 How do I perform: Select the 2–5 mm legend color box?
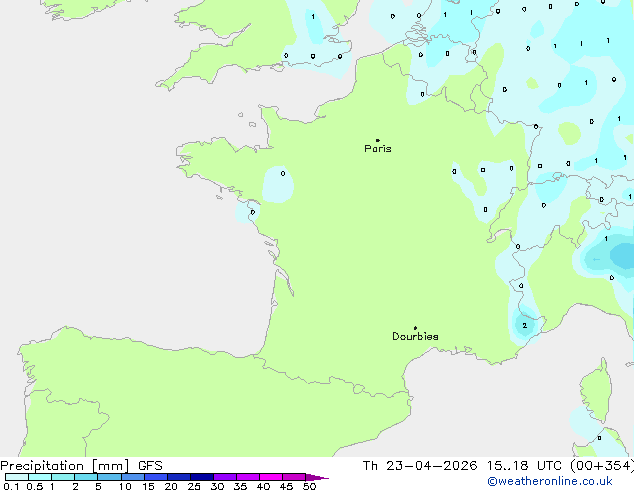tap(86, 477)
